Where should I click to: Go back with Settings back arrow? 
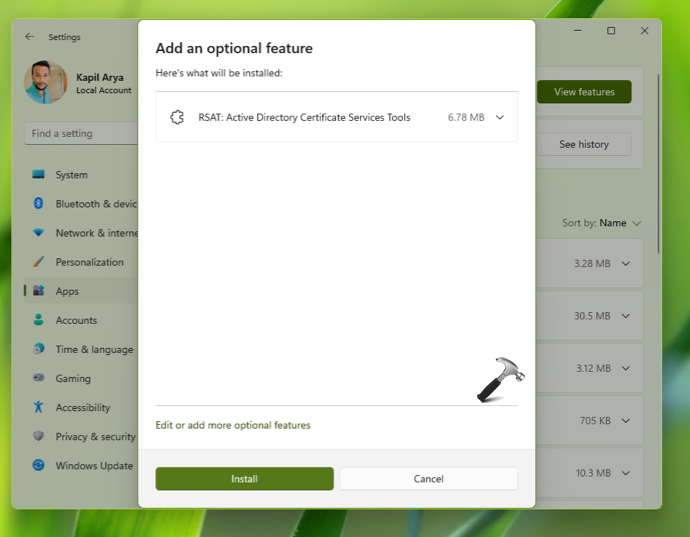29,37
